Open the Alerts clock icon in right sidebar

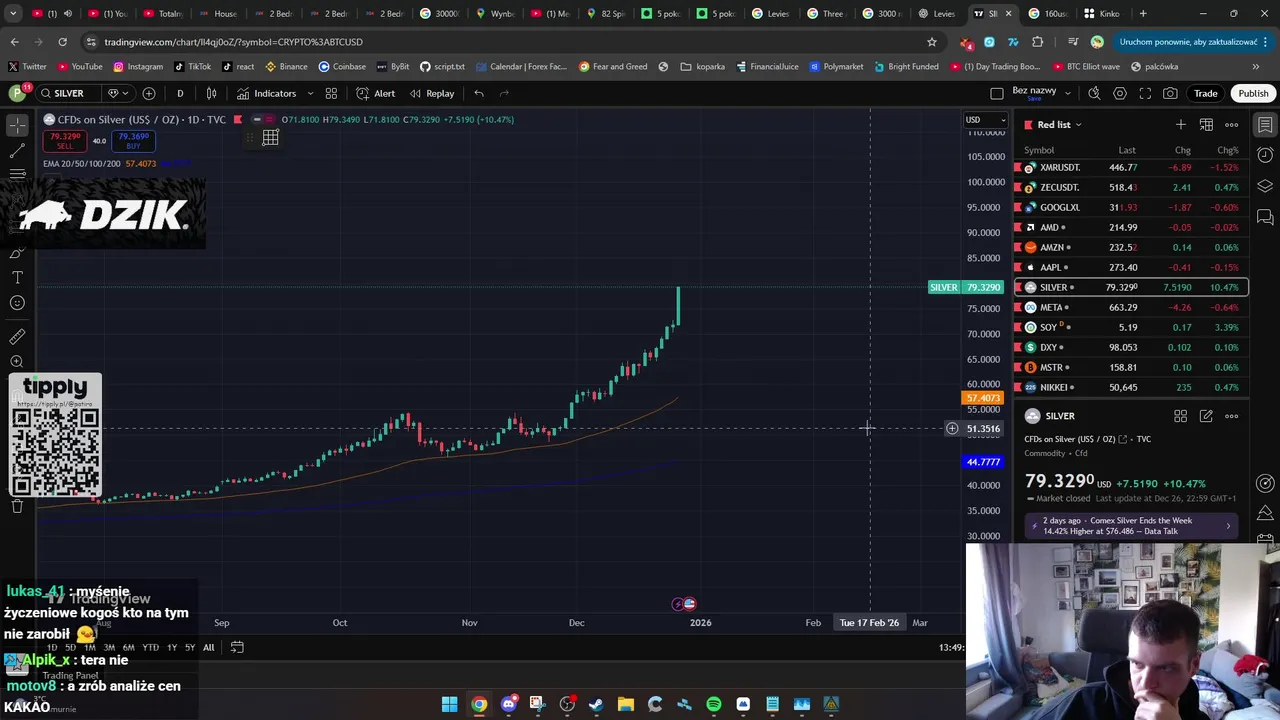tap(1265, 155)
